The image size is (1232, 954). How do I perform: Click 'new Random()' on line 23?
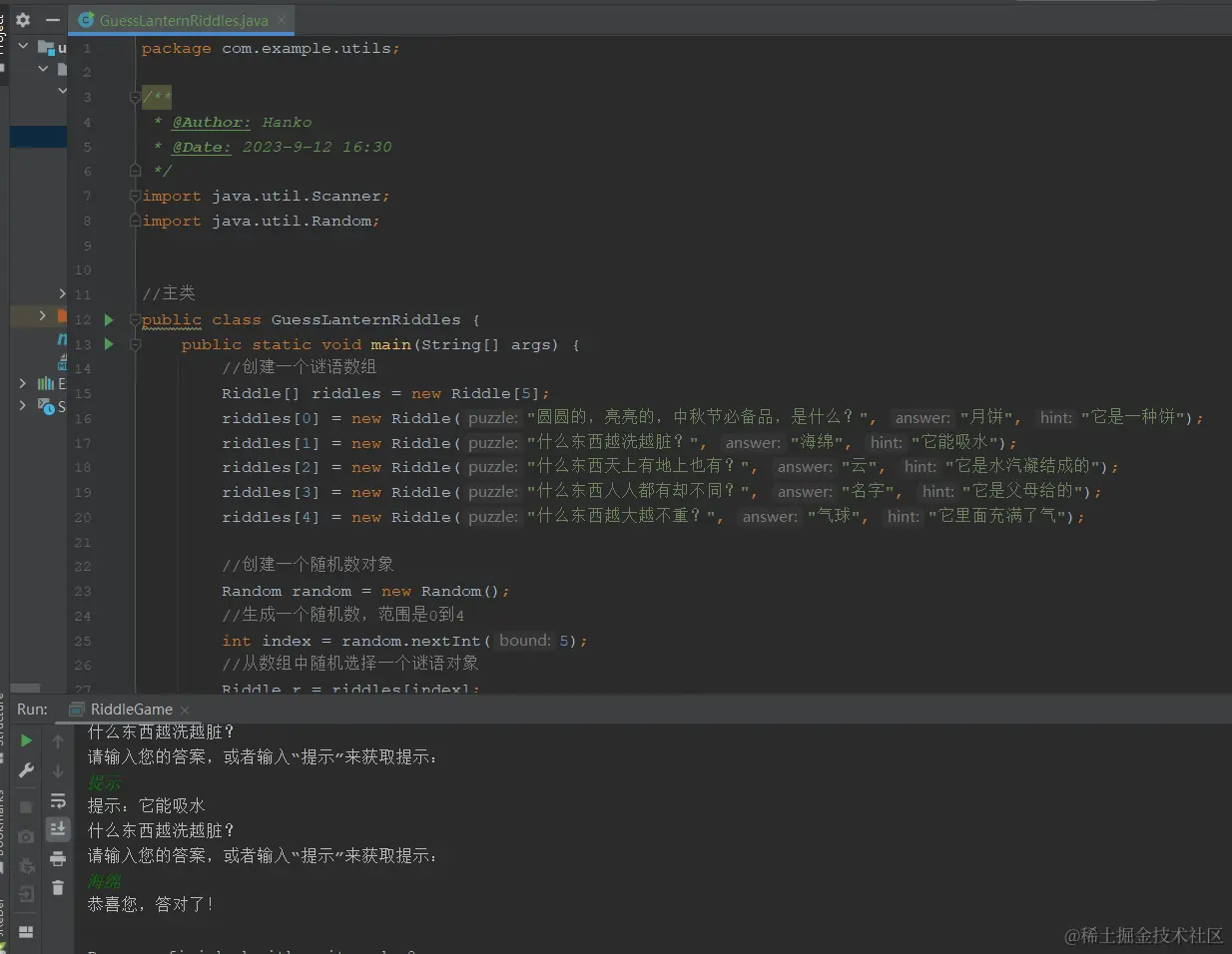tap(439, 591)
